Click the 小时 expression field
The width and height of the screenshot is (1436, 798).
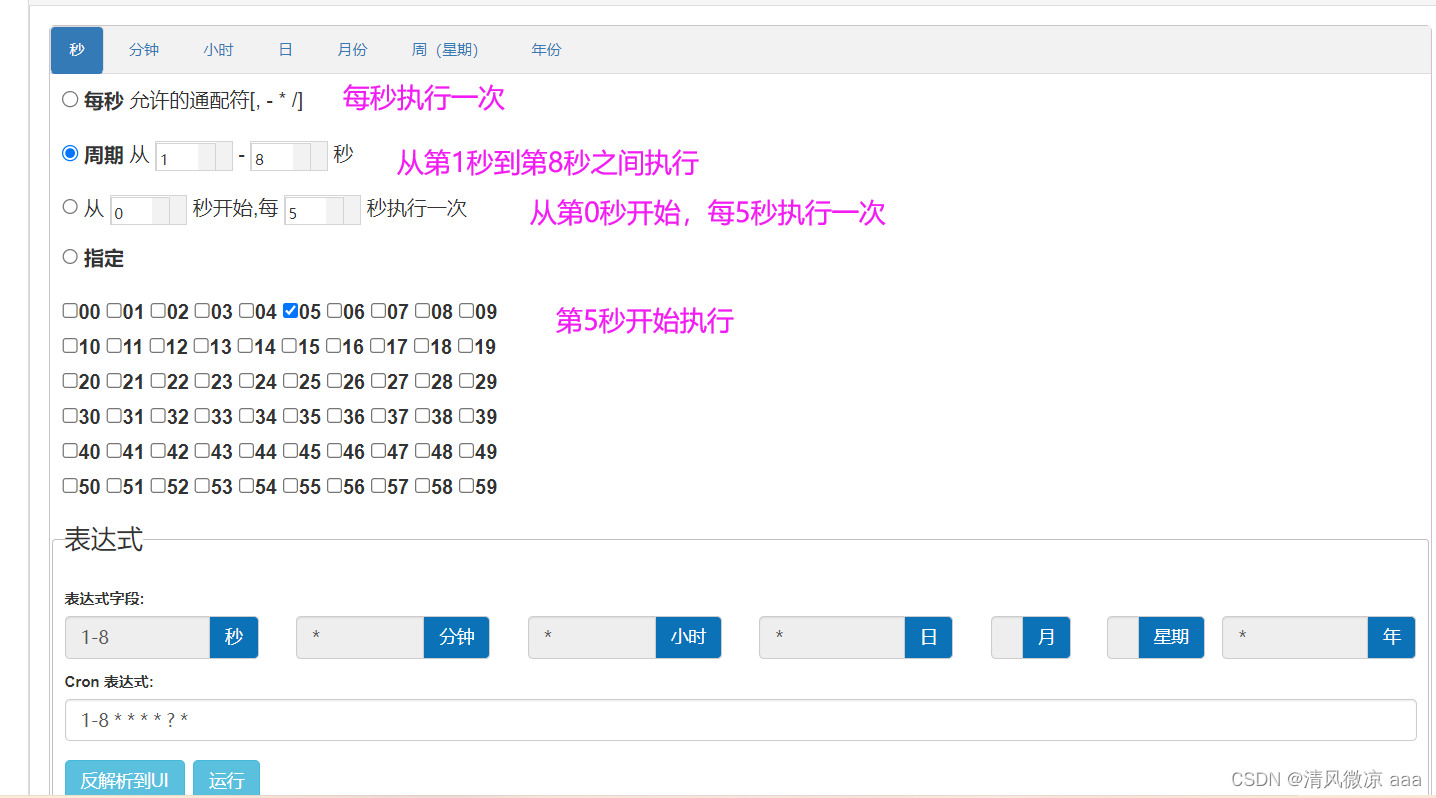pyautogui.click(x=592, y=637)
